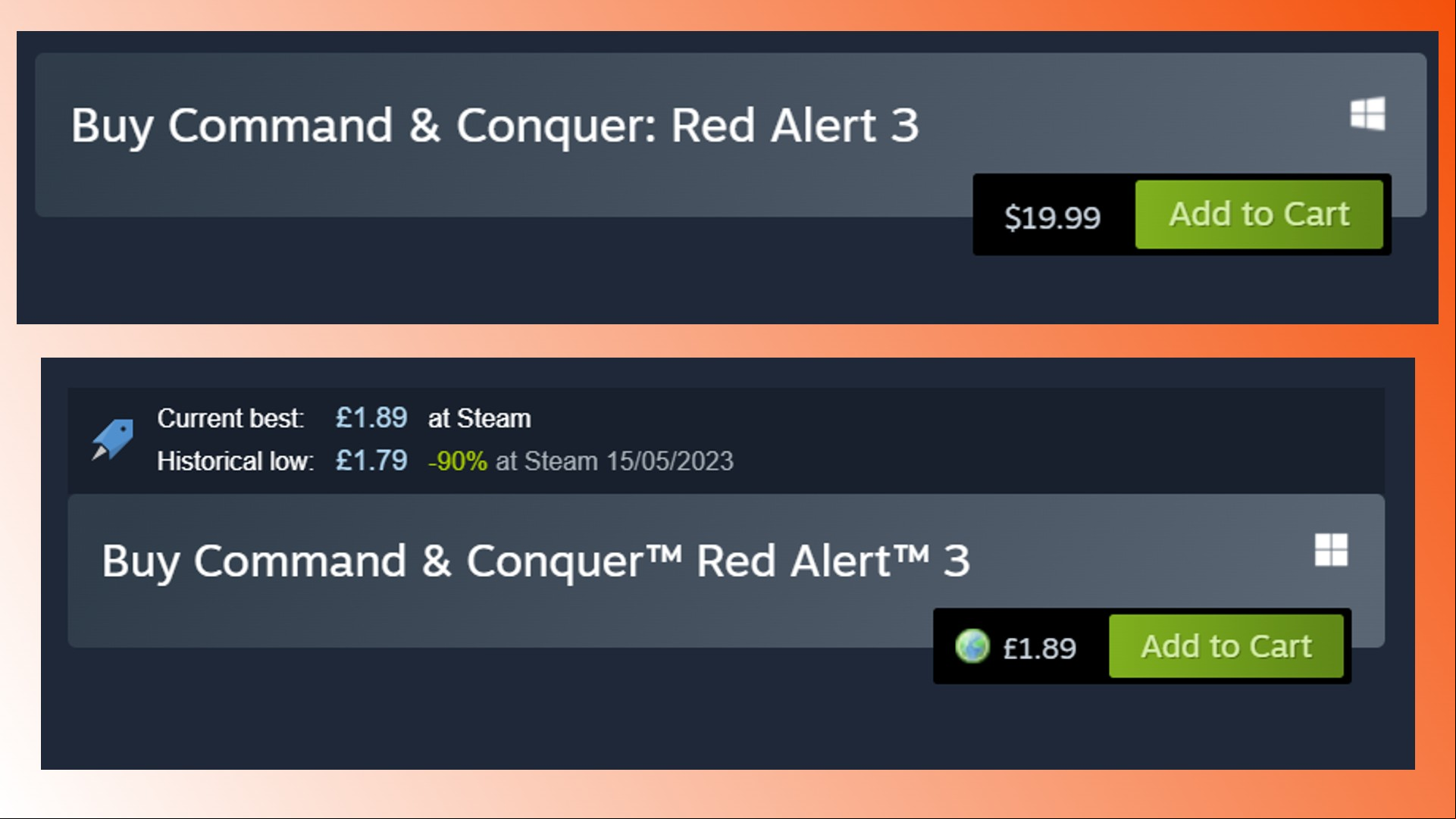The image size is (1456, 819).
Task: Click the £1.89 price next to the globe
Action: coord(1039,649)
